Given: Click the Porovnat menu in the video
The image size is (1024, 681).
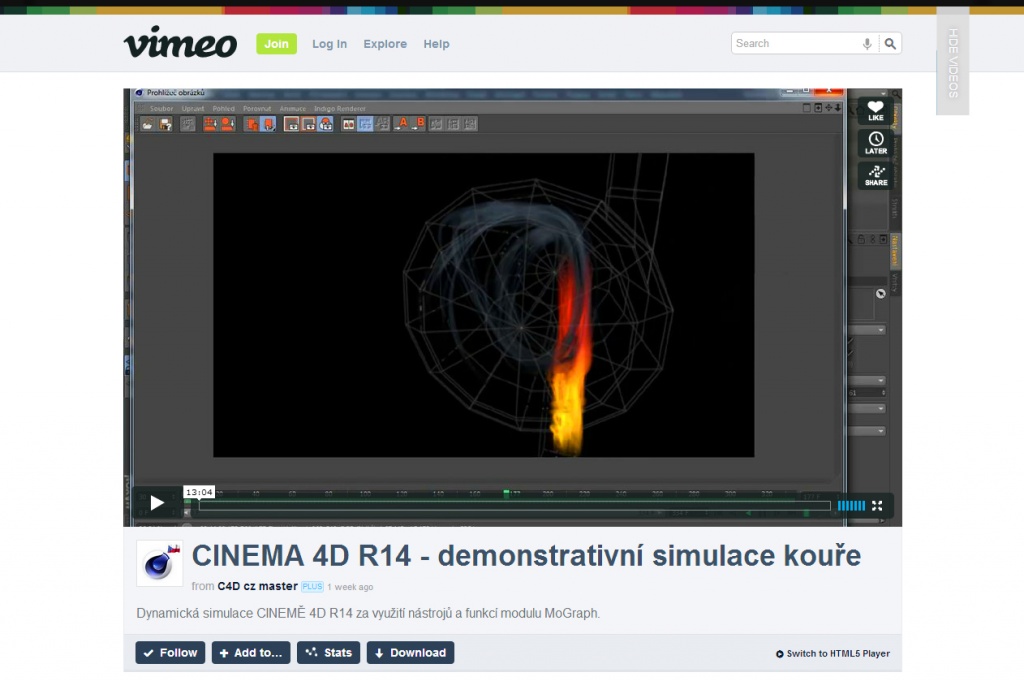Looking at the screenshot, I should (x=257, y=108).
